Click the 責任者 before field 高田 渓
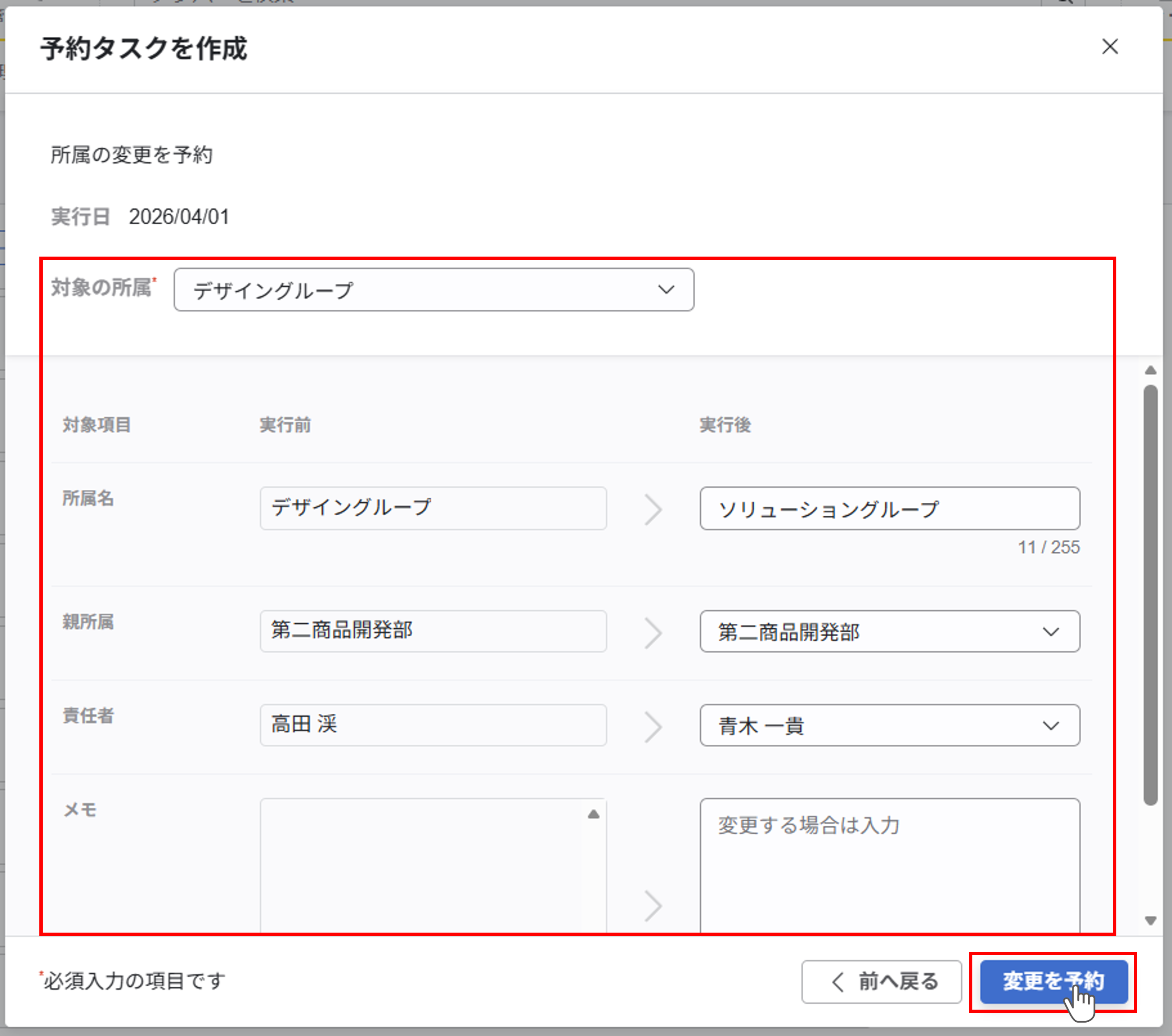This screenshot has height=1036, width=1172. [433, 725]
